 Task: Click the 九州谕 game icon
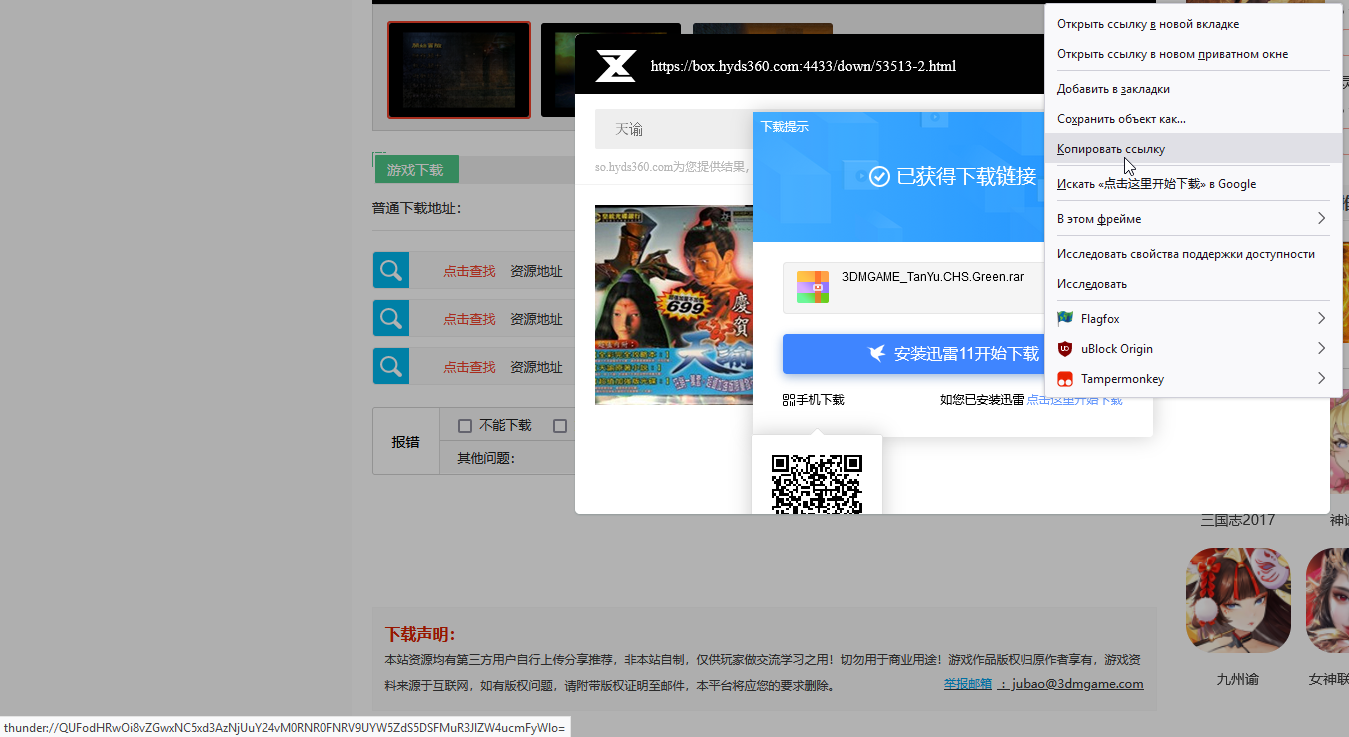click(1238, 600)
